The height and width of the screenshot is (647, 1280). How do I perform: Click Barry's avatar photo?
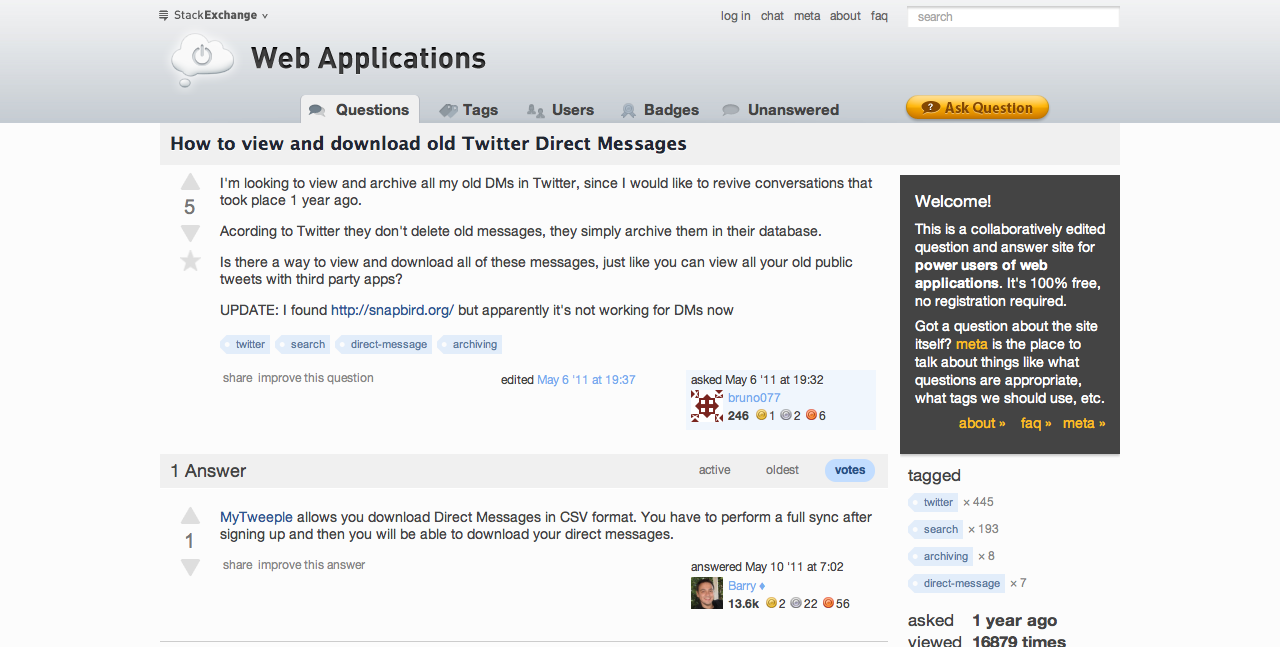(x=707, y=592)
